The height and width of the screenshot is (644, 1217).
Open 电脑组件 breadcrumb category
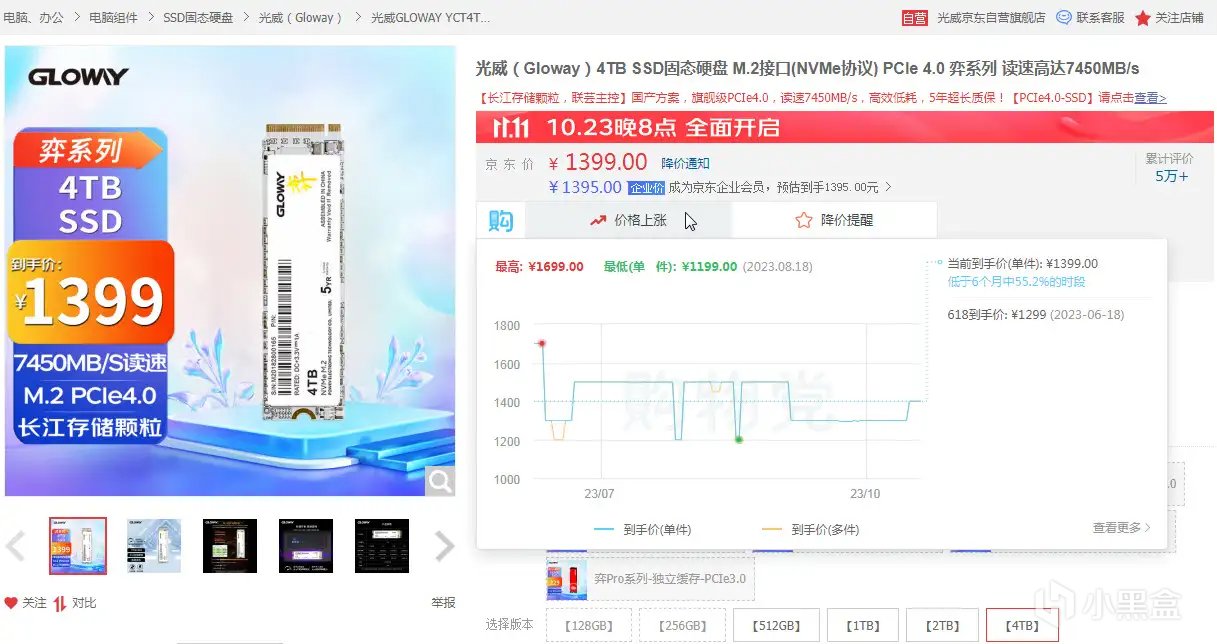114,18
